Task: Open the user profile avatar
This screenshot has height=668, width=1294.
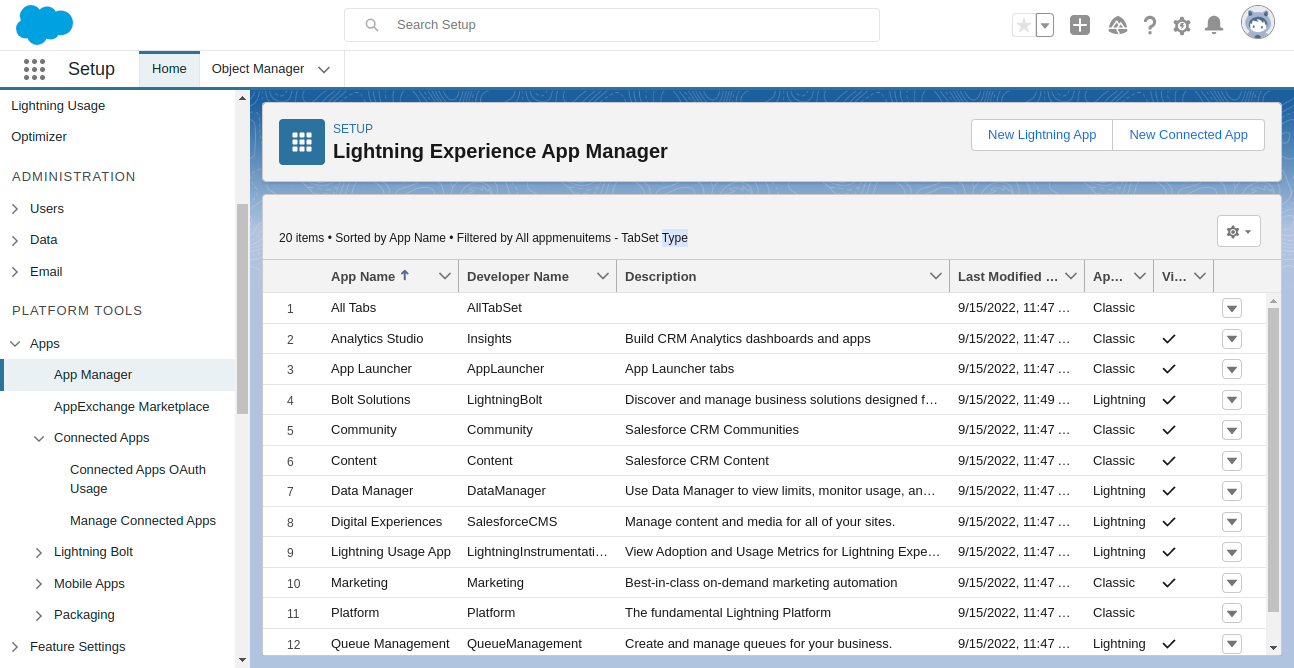Action: tap(1258, 22)
